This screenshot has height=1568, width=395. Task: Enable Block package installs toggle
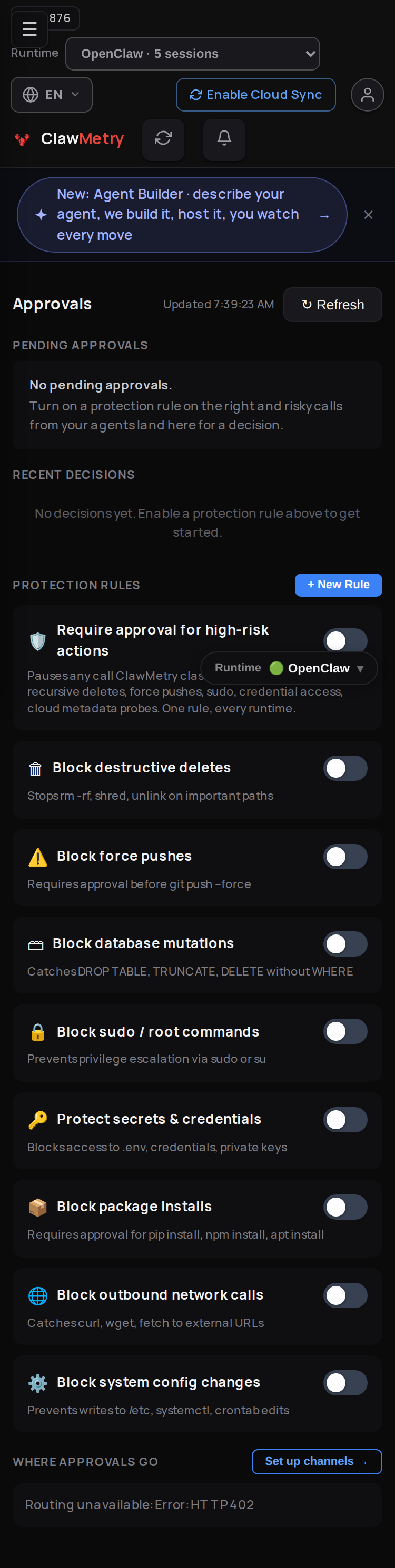345,1207
